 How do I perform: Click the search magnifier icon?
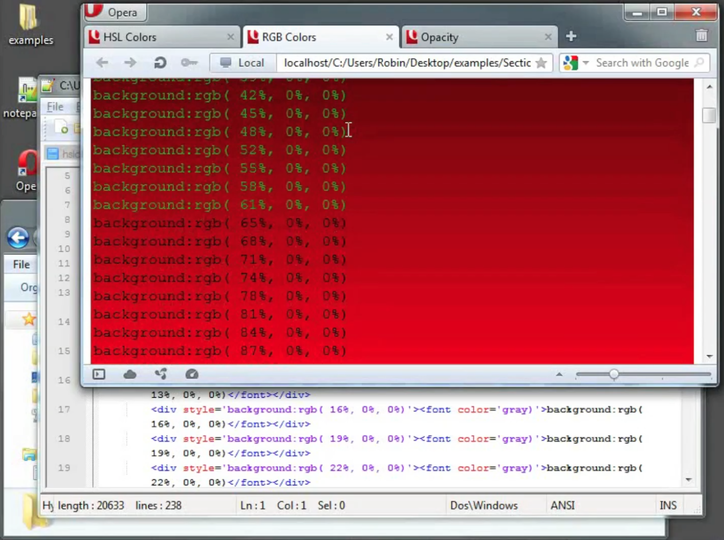pos(700,63)
